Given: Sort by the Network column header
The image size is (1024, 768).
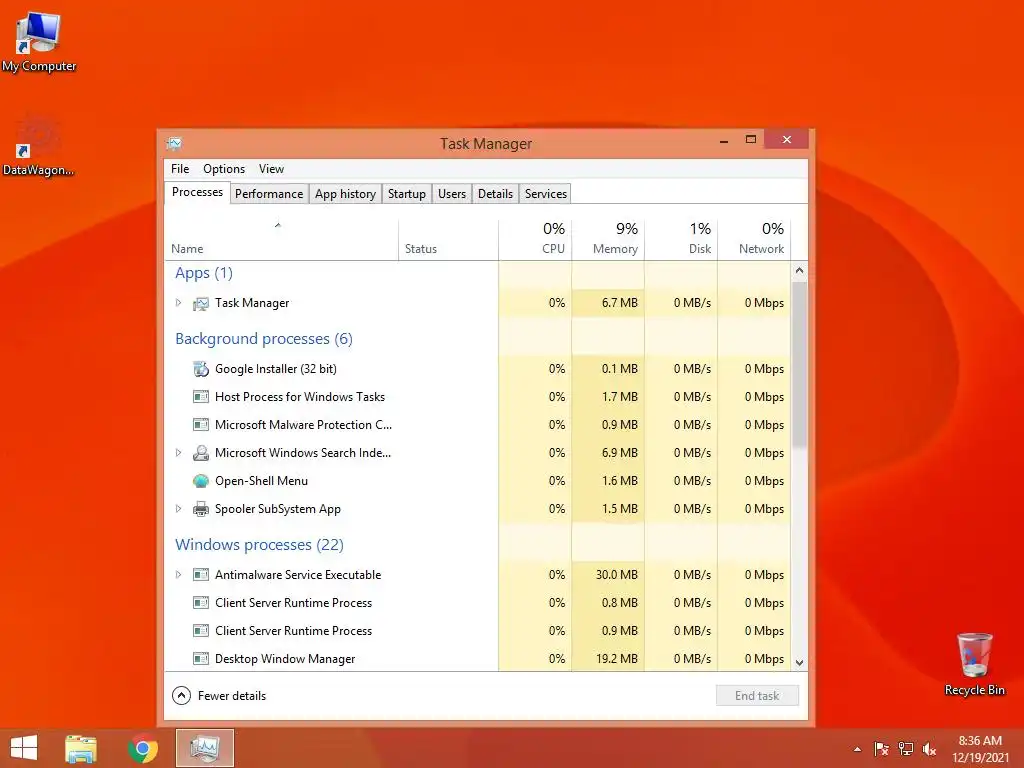Looking at the screenshot, I should point(754,240).
